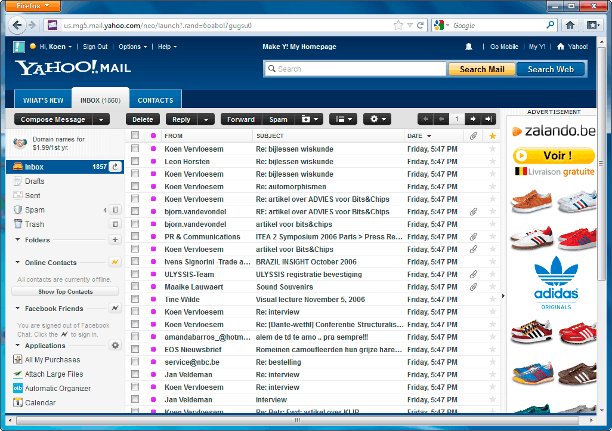The height and width of the screenshot is (431, 612).
Task: Empty Trash folder using its icon
Action: click(x=115, y=224)
